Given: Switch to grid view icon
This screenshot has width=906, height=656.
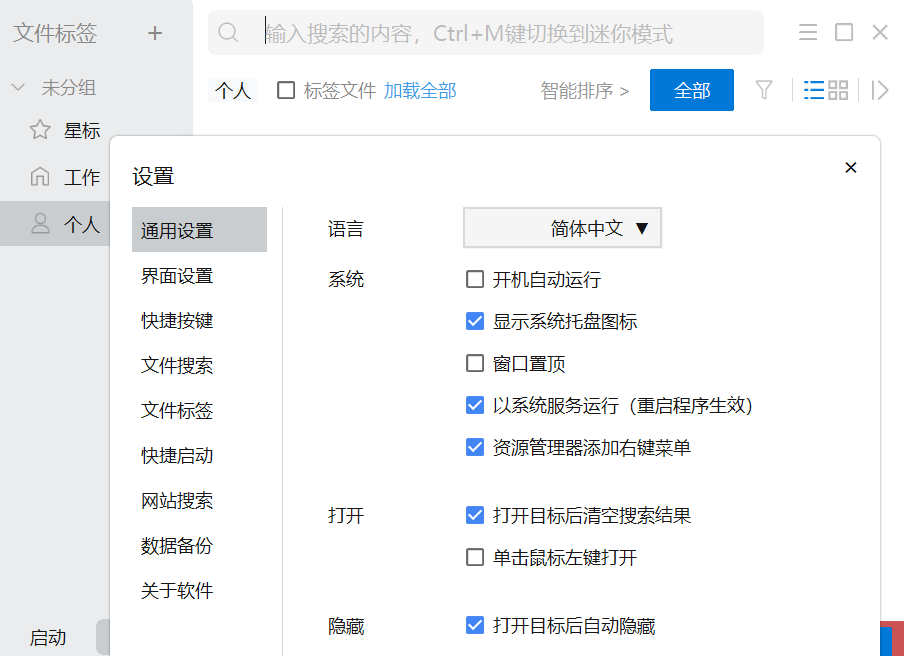Looking at the screenshot, I should [x=839, y=90].
